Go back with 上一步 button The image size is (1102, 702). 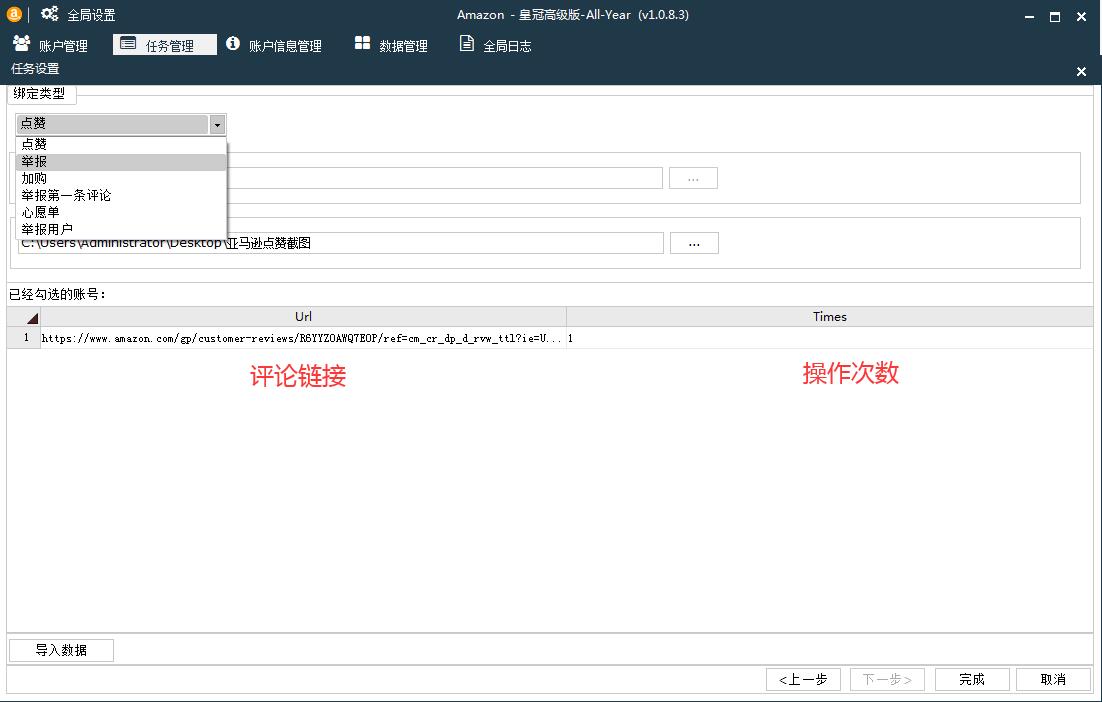pos(804,680)
